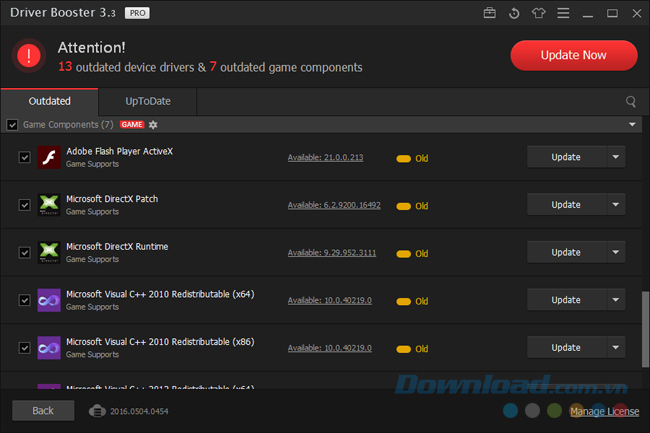Click the PRO badge in title bar
Viewport: 650px width, 433px height.
(x=137, y=13)
